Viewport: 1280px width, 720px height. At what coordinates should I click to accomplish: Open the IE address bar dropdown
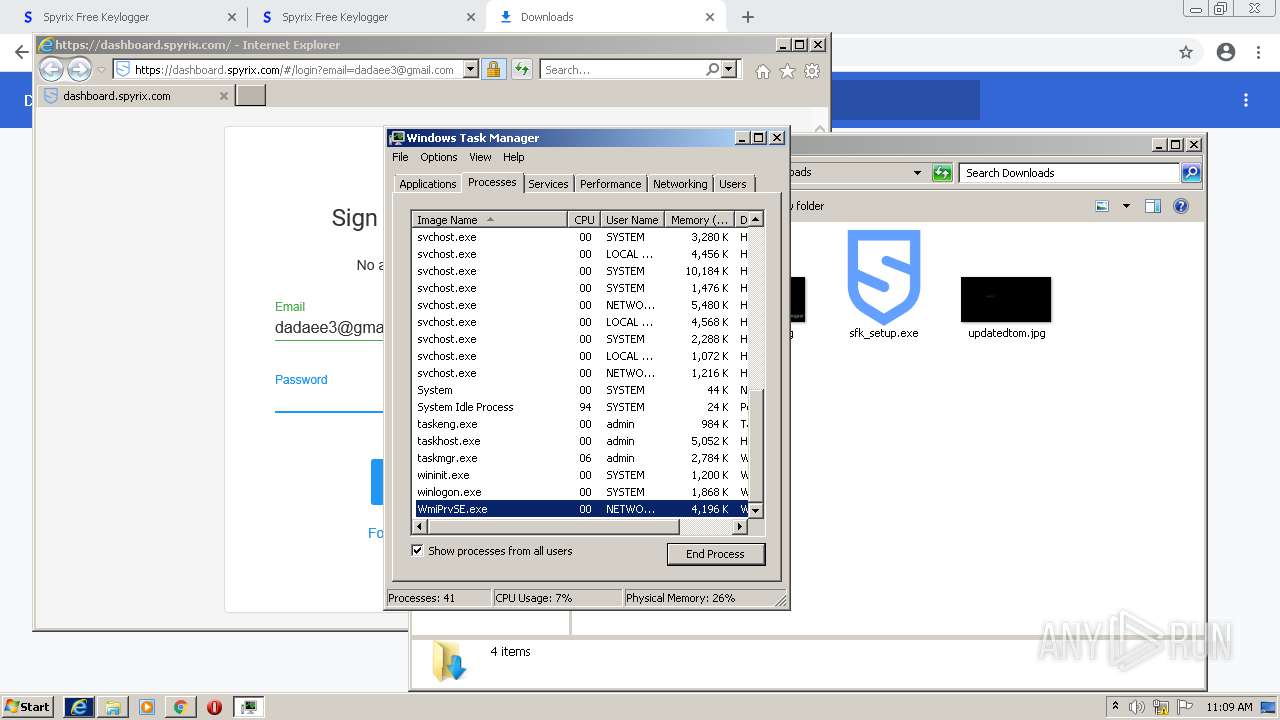pyautogui.click(x=470, y=70)
